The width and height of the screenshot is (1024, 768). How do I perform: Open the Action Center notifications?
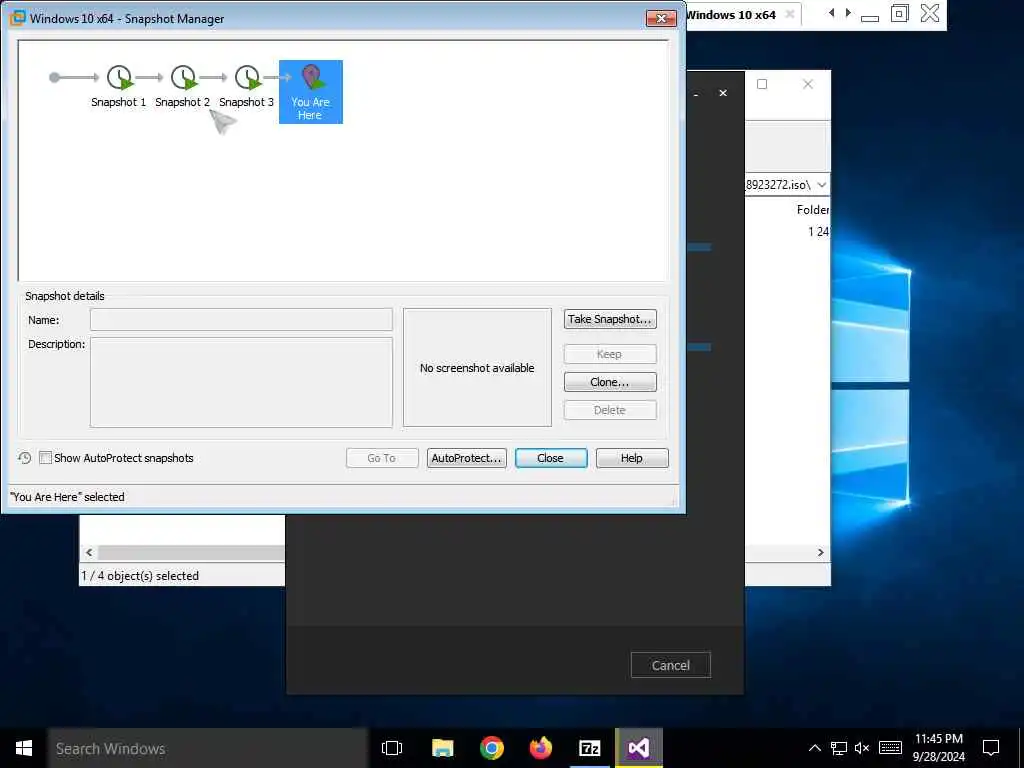pyautogui.click(x=991, y=748)
